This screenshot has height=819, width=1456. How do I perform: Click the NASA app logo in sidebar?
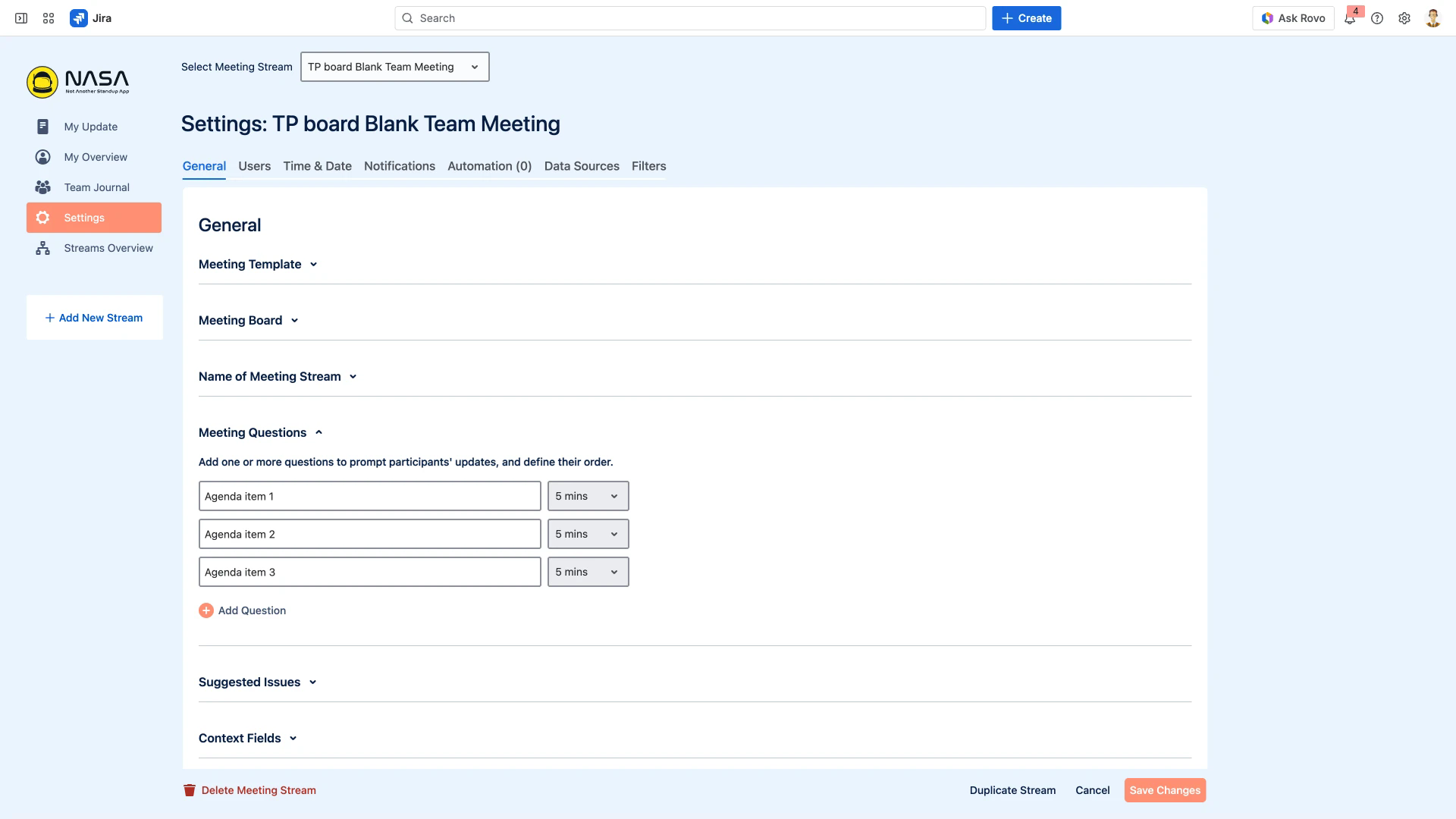[43, 82]
